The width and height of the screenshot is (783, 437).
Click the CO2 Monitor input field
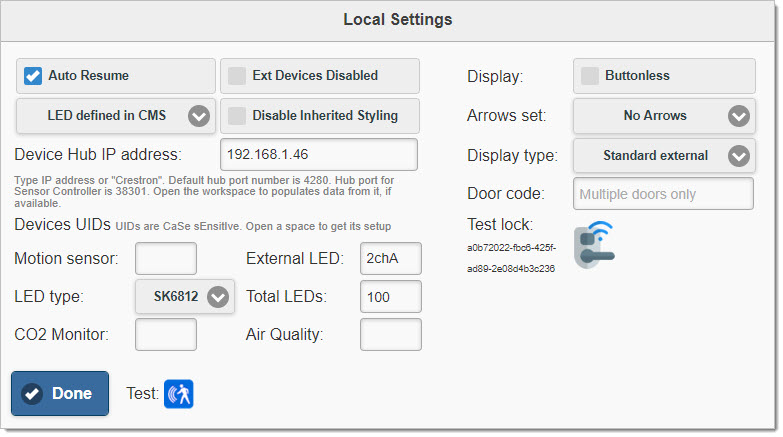click(165, 335)
